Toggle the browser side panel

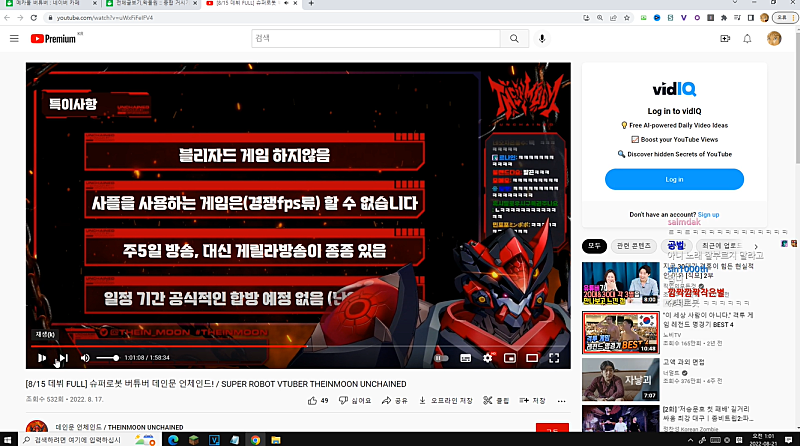(x=751, y=17)
